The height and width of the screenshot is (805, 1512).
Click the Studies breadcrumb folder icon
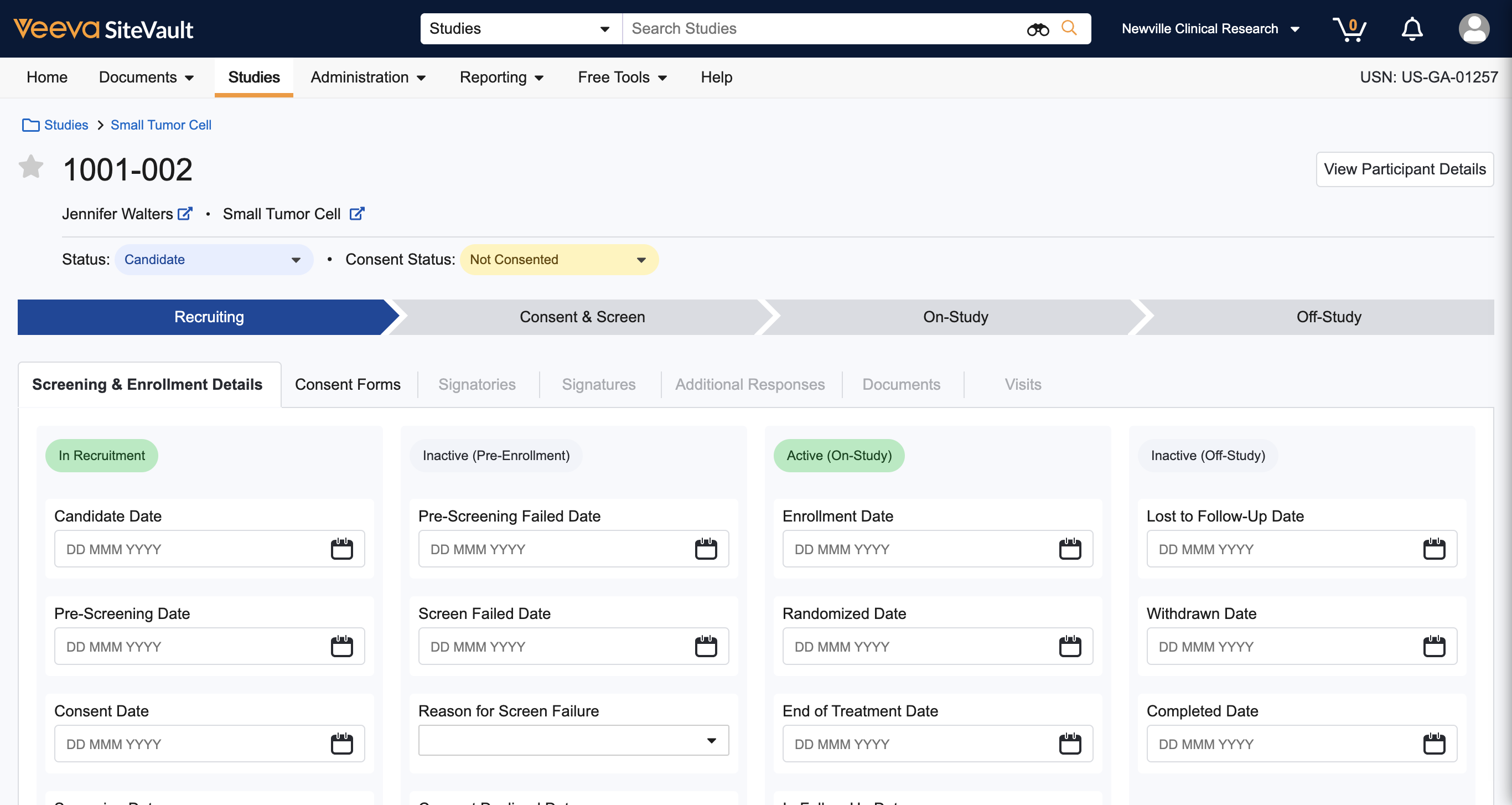pos(30,125)
